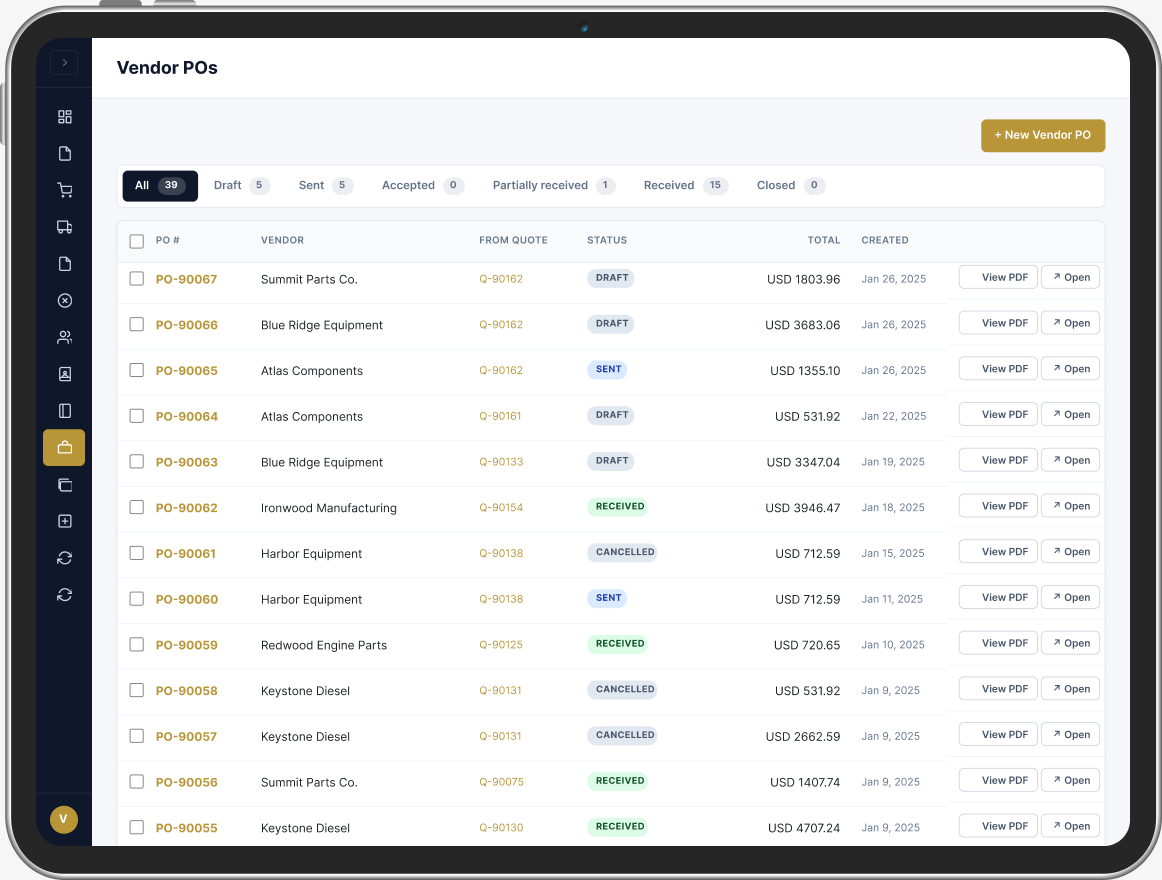This screenshot has height=880, width=1162.
Task: Open the document icon directly below the truck icon
Action: tap(64, 264)
